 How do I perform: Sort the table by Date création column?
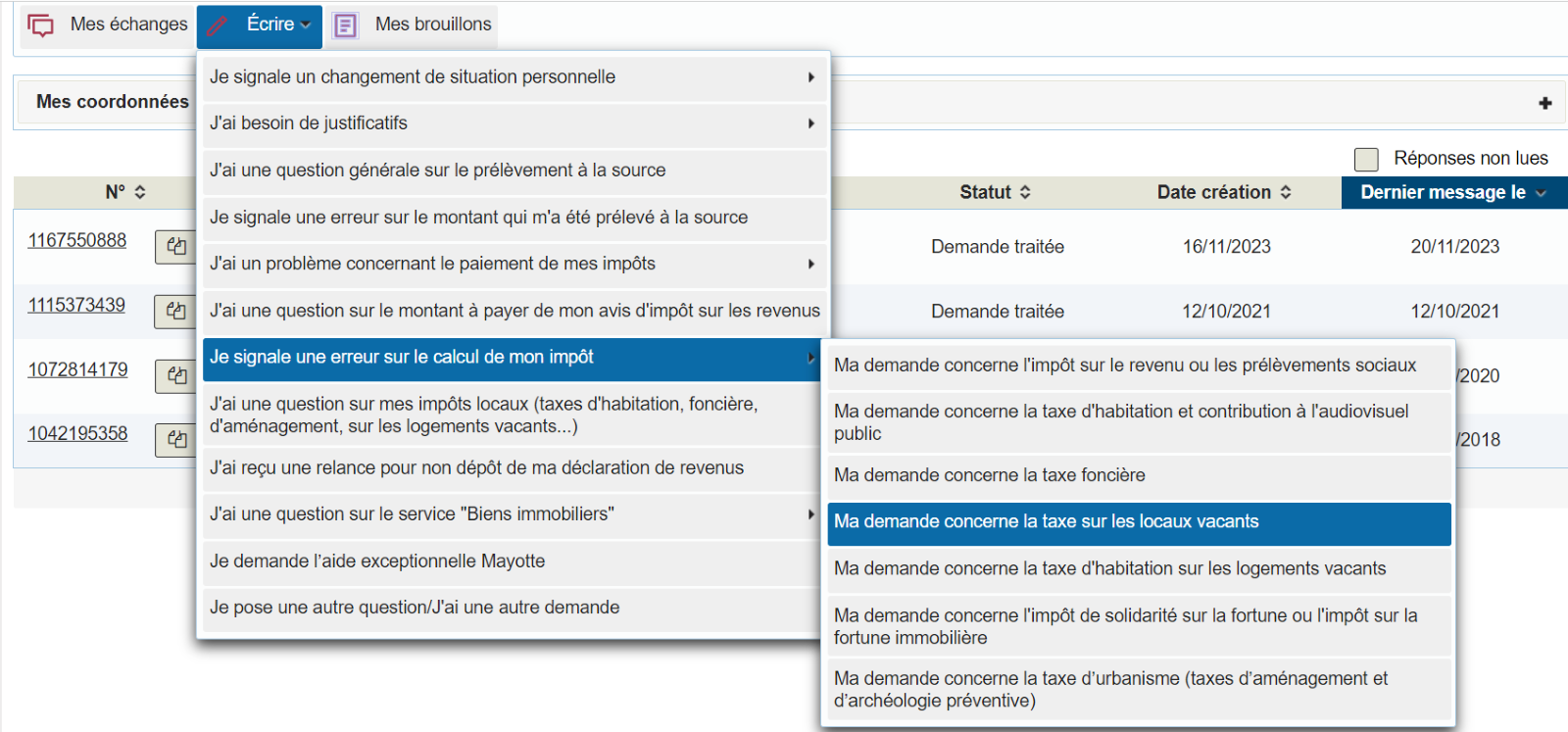[1223, 192]
